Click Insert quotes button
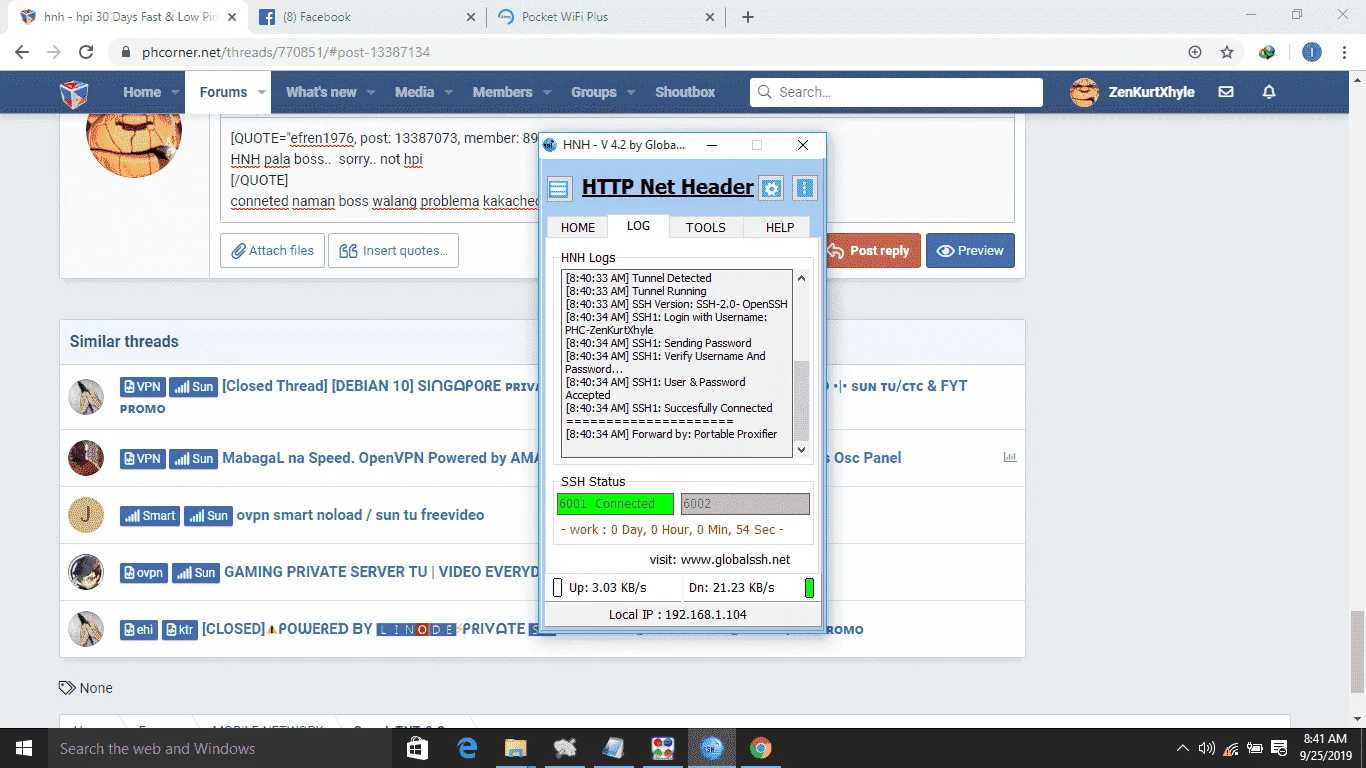1366x768 pixels. coord(394,250)
